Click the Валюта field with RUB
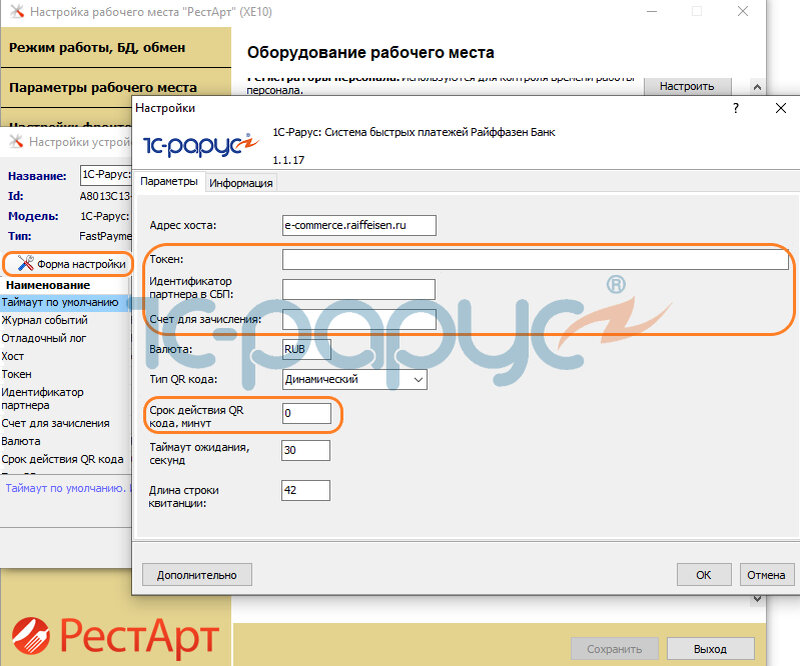This screenshot has height=666, width=800. tap(306, 350)
